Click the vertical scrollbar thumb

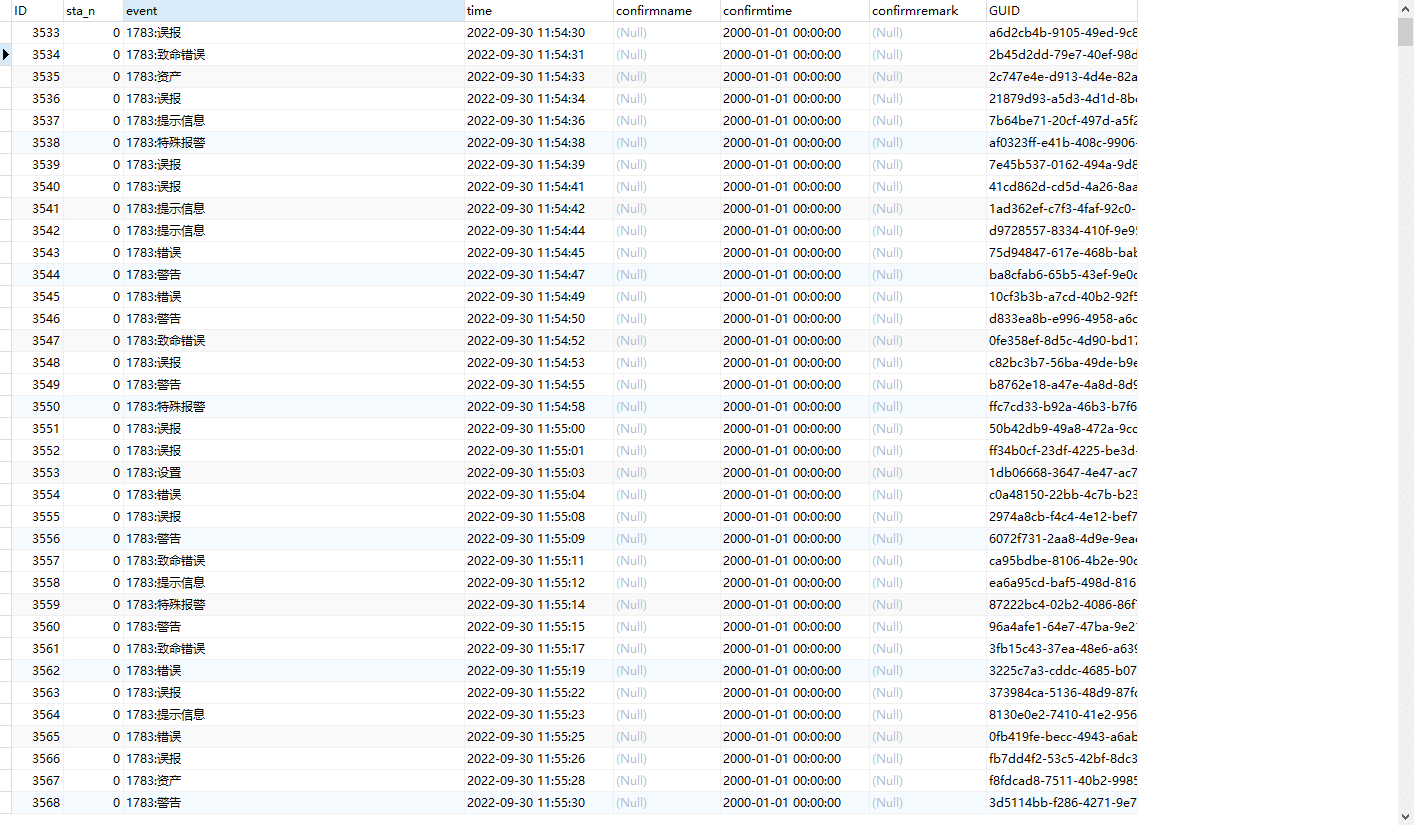[x=1405, y=32]
